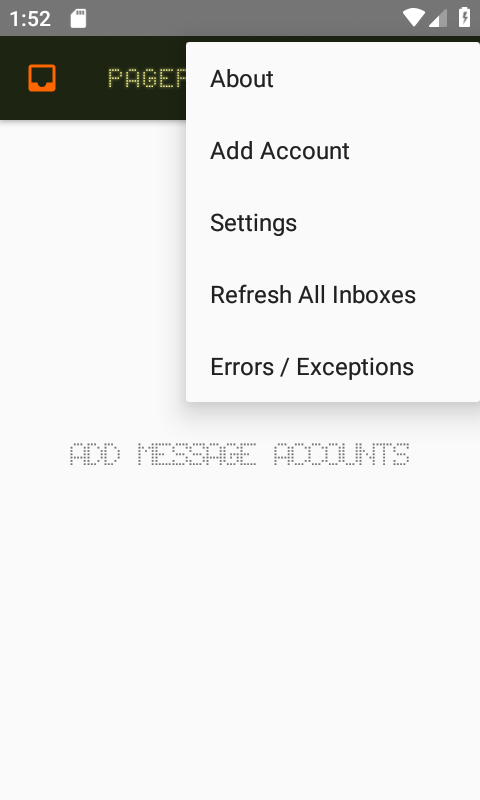Click the cellular signal strength icon
The width and height of the screenshot is (480, 800).
click(438, 18)
